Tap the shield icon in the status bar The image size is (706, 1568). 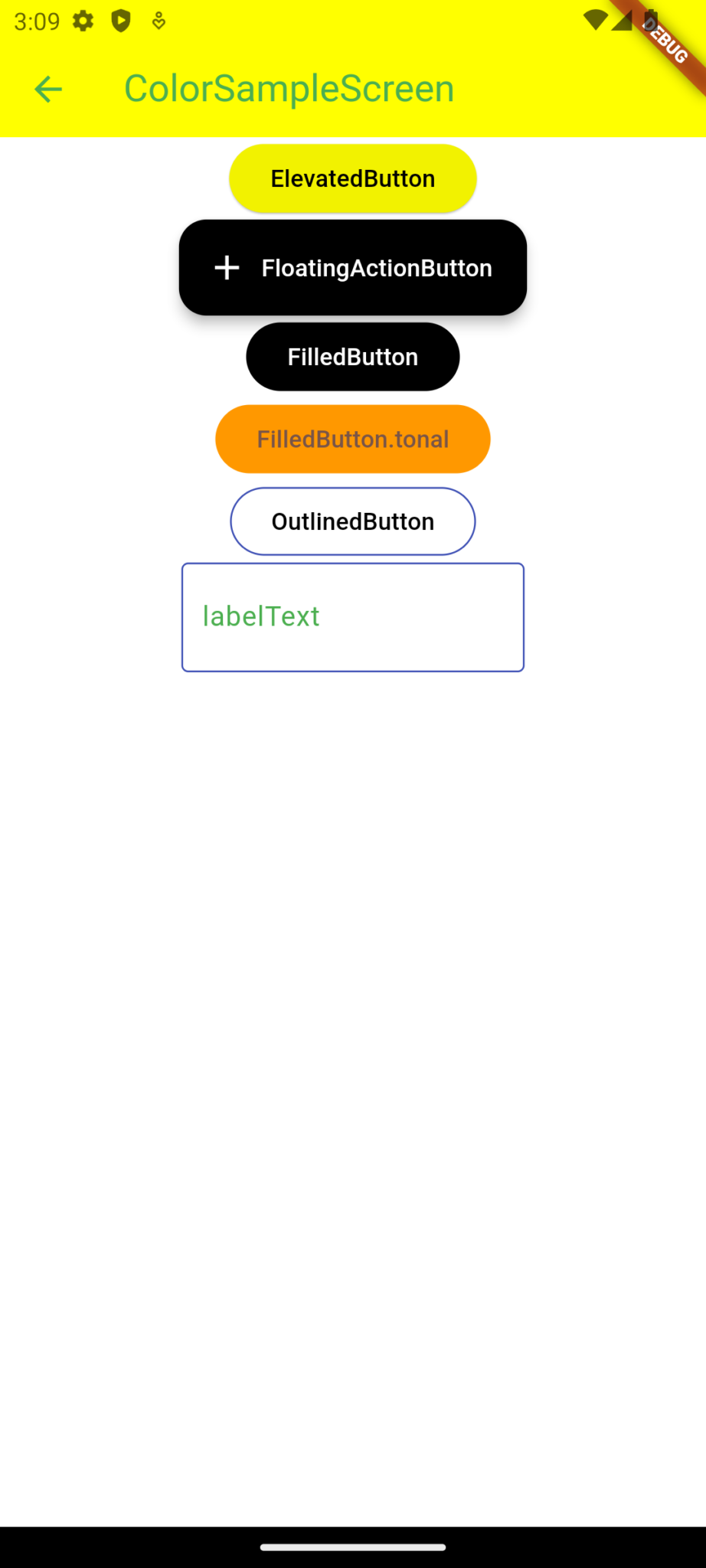click(x=119, y=21)
